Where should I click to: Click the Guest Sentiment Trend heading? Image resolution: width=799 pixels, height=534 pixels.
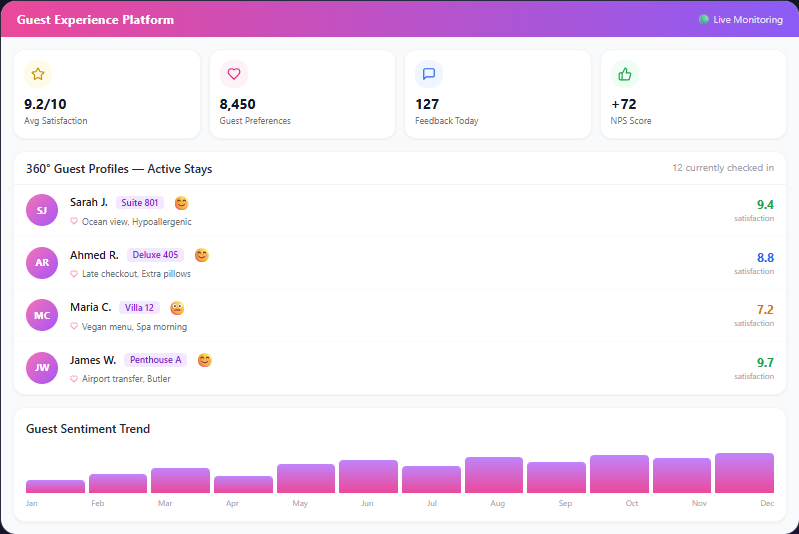coord(88,429)
